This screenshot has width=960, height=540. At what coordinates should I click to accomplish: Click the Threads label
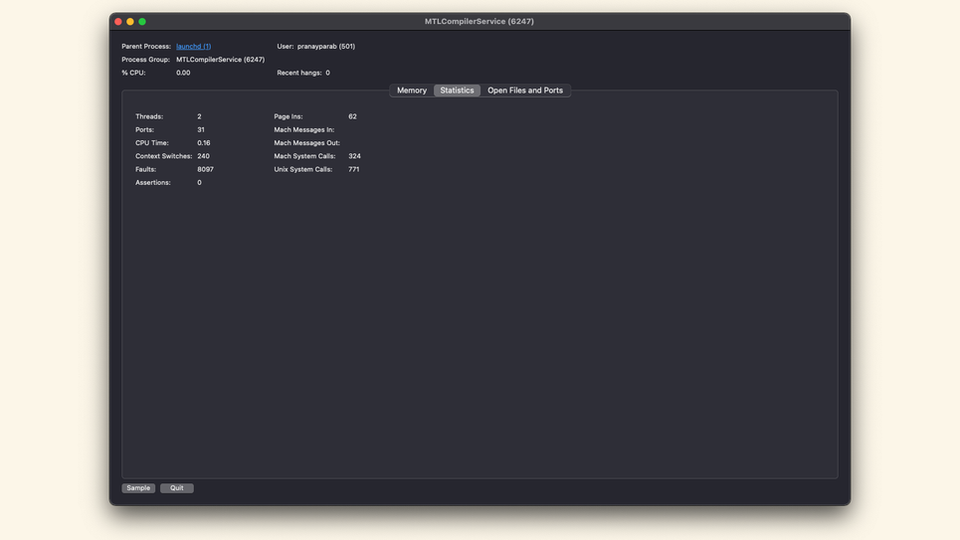pyautogui.click(x=149, y=116)
